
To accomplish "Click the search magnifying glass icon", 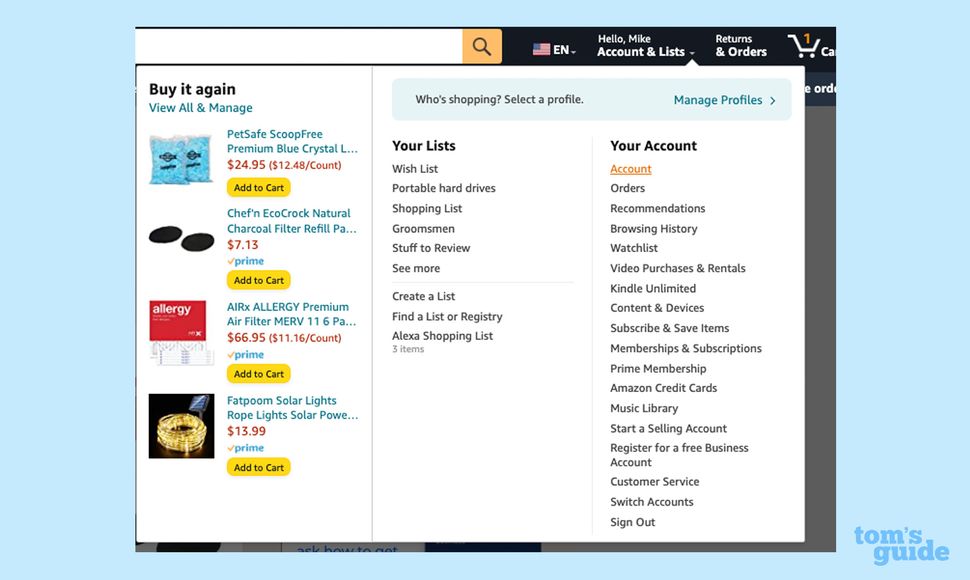I will (481, 45).
